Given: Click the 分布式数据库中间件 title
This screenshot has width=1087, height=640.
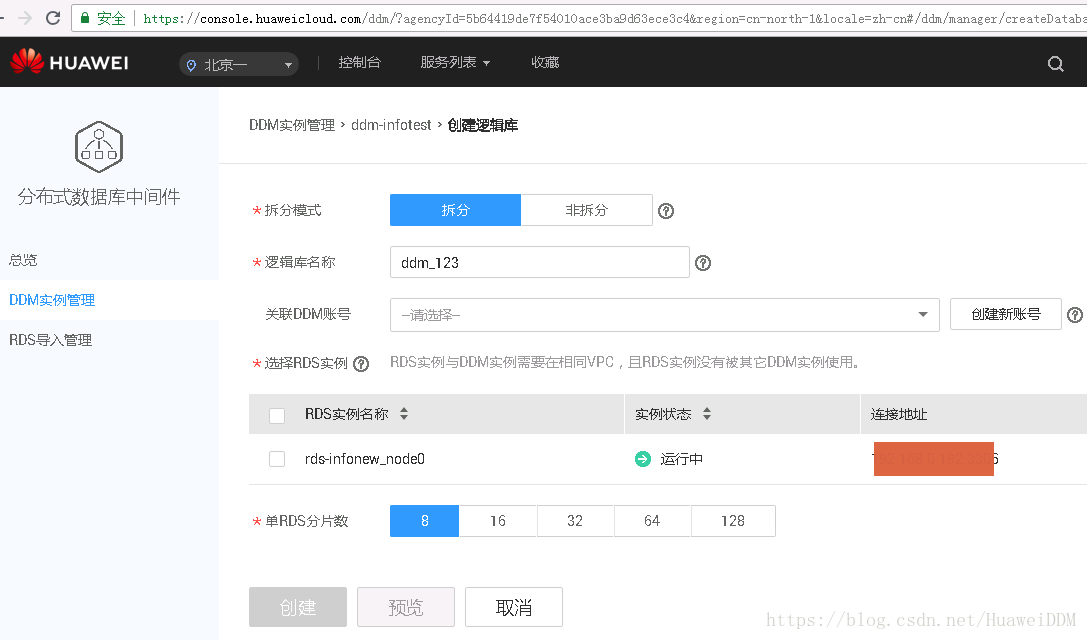Looking at the screenshot, I should click(x=99, y=197).
